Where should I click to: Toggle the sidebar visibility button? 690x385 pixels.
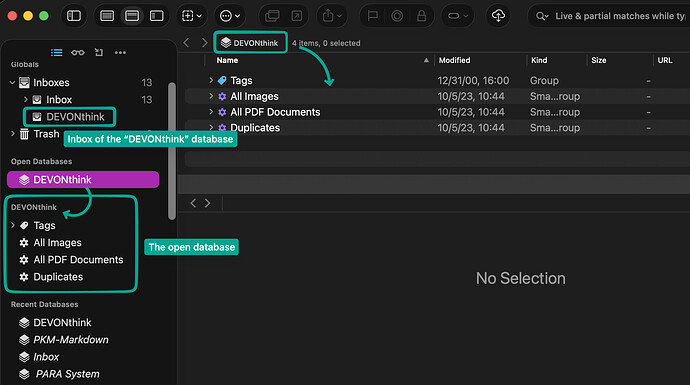point(73,16)
